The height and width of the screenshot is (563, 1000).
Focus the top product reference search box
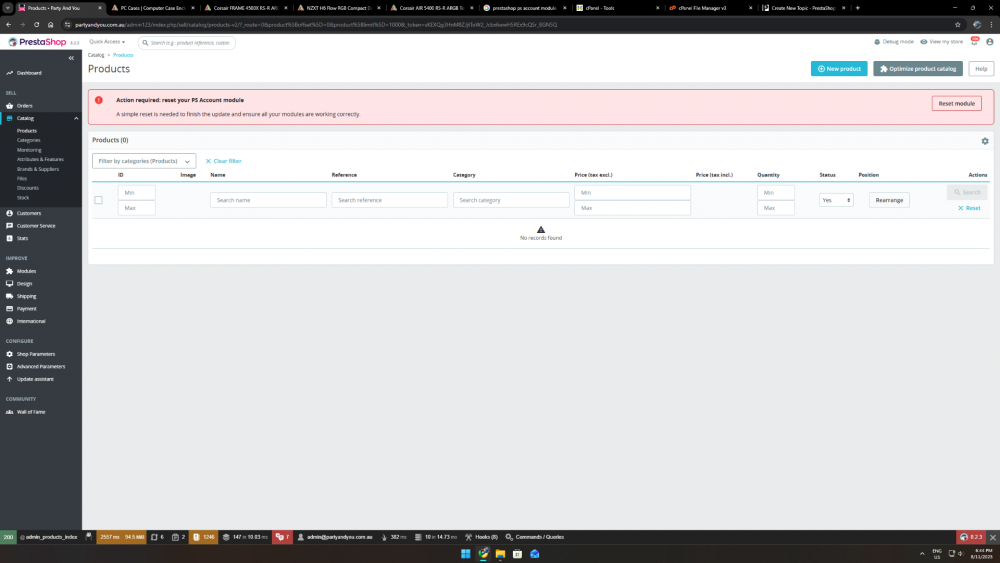coord(187,43)
